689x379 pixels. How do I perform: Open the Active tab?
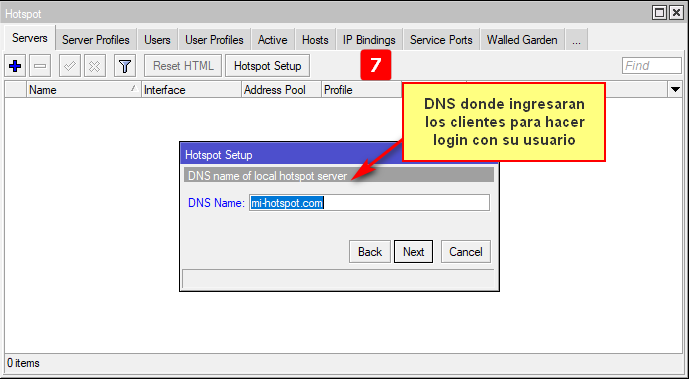[x=272, y=40]
